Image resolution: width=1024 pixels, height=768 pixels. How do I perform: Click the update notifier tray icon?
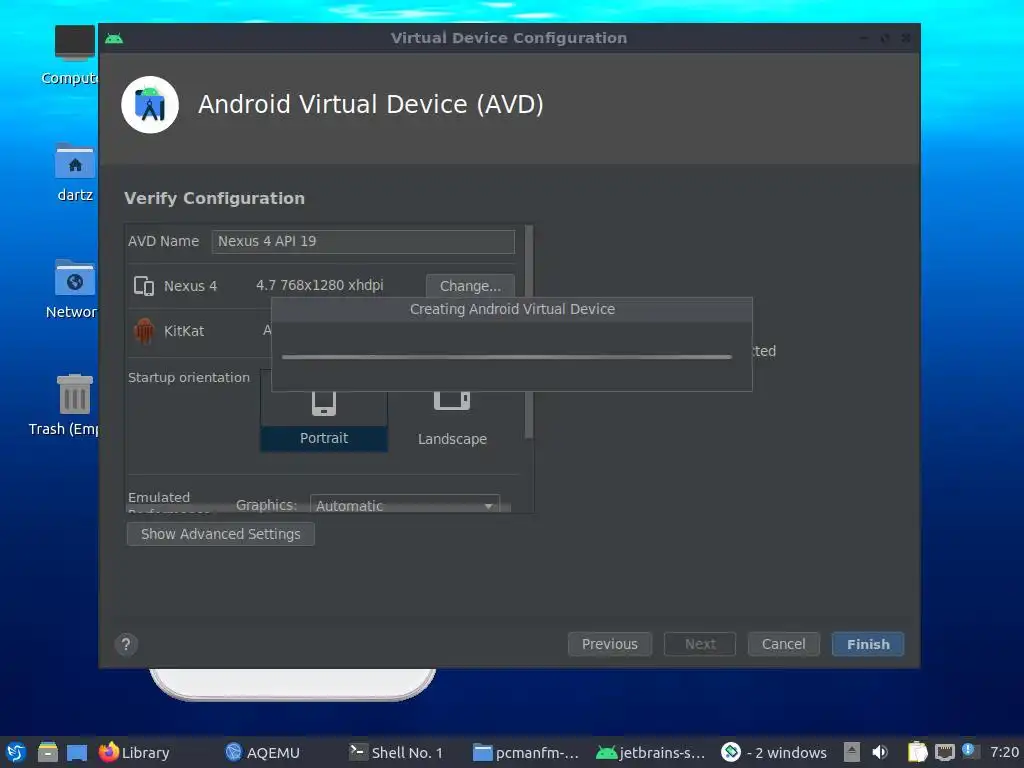[x=969, y=750]
